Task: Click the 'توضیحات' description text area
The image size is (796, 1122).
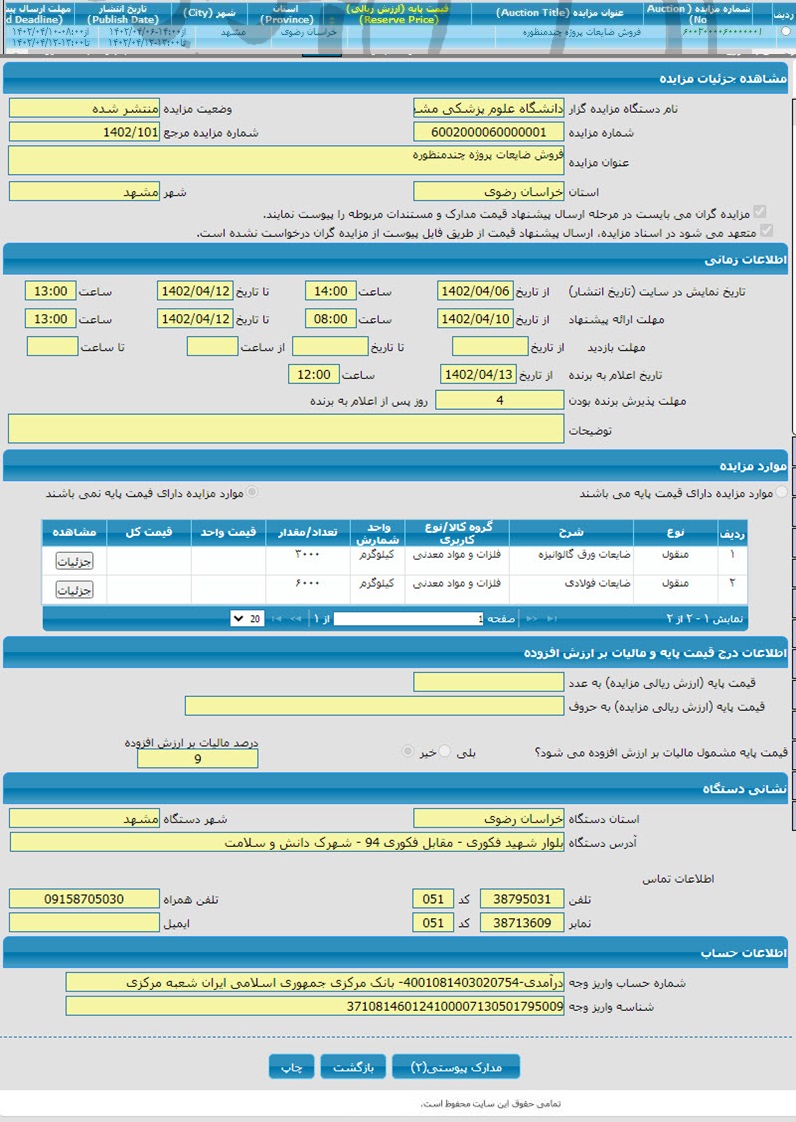Action: 286,429
